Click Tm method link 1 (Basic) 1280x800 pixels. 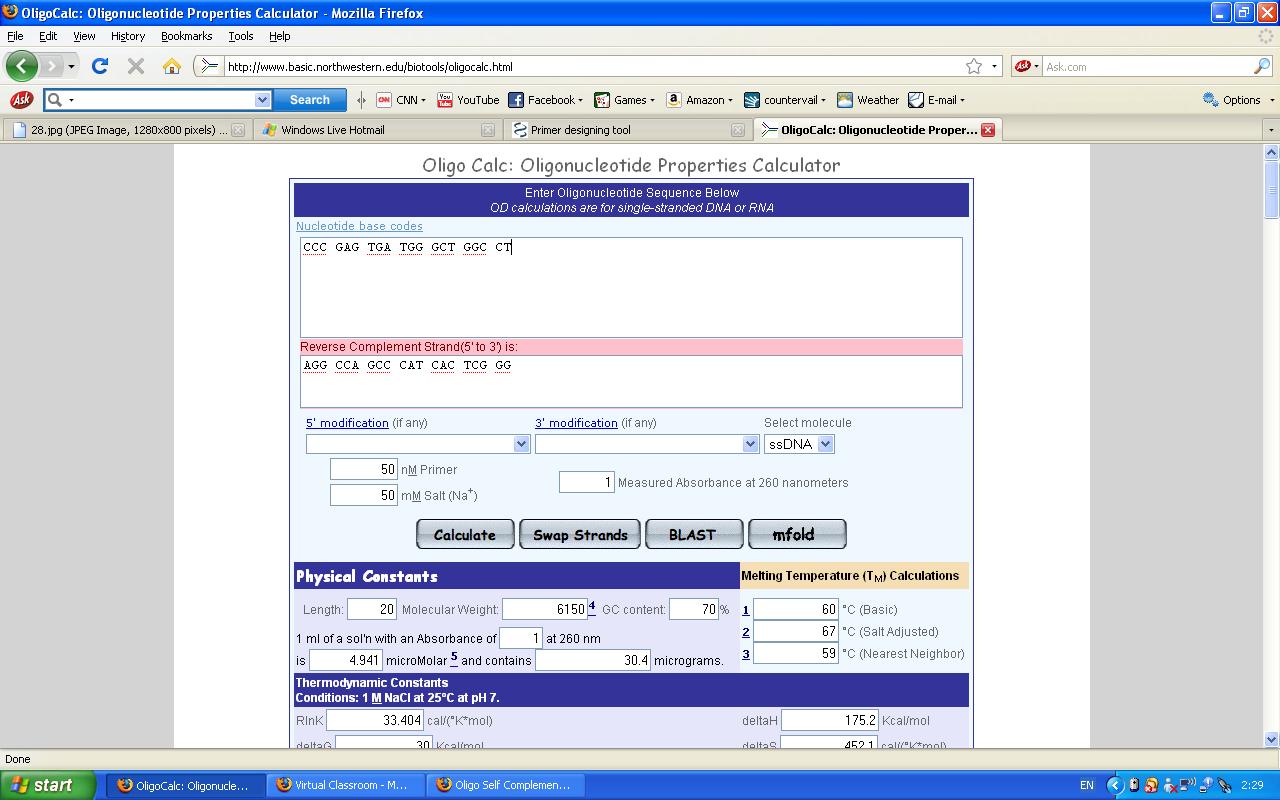coord(745,609)
